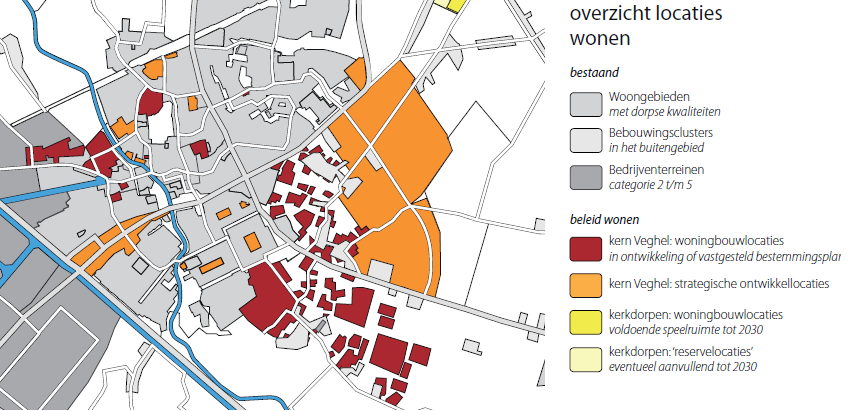Click 'in ontwikkeling of vastgesteld bestemmingsplan' text
The image size is (850, 411).
(725, 257)
